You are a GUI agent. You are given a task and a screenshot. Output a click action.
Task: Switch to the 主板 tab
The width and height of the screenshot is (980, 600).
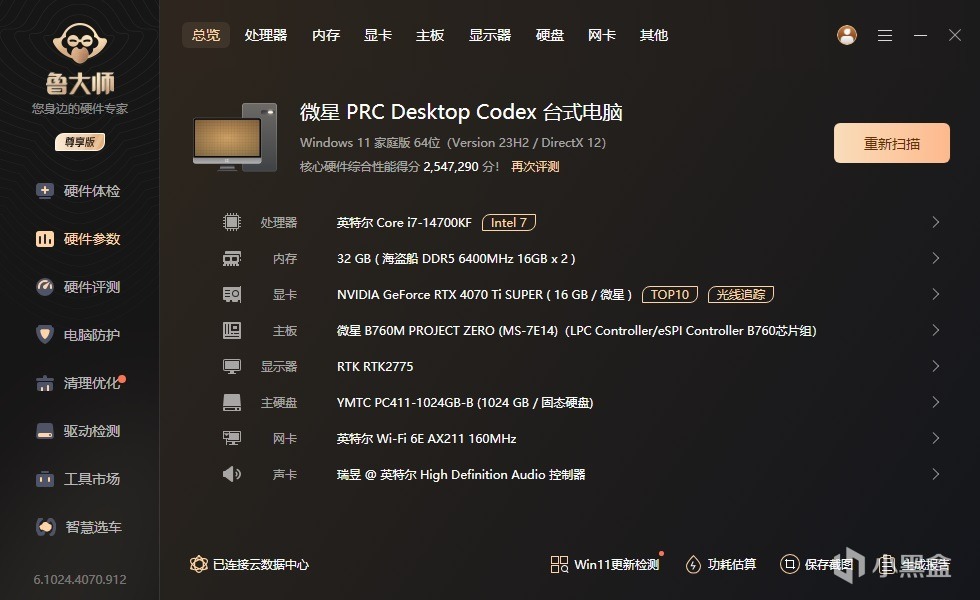tap(430, 35)
